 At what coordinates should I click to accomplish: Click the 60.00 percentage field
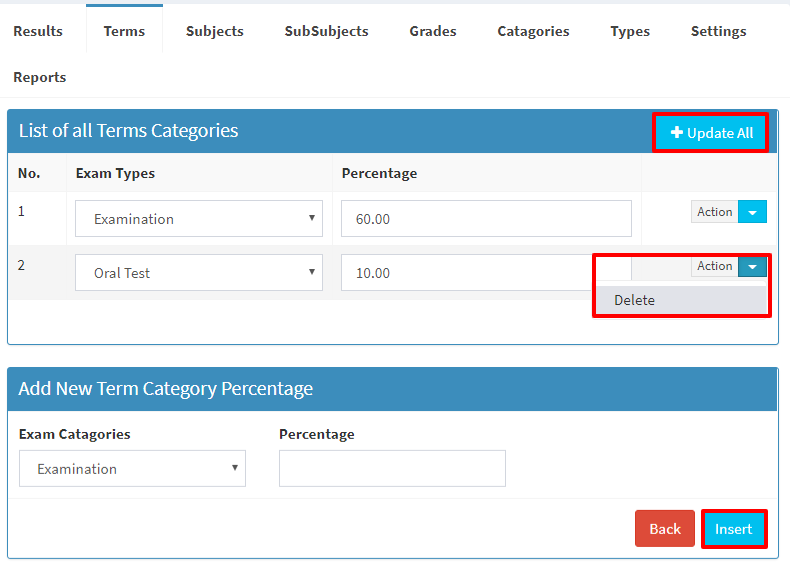pyautogui.click(x=486, y=219)
